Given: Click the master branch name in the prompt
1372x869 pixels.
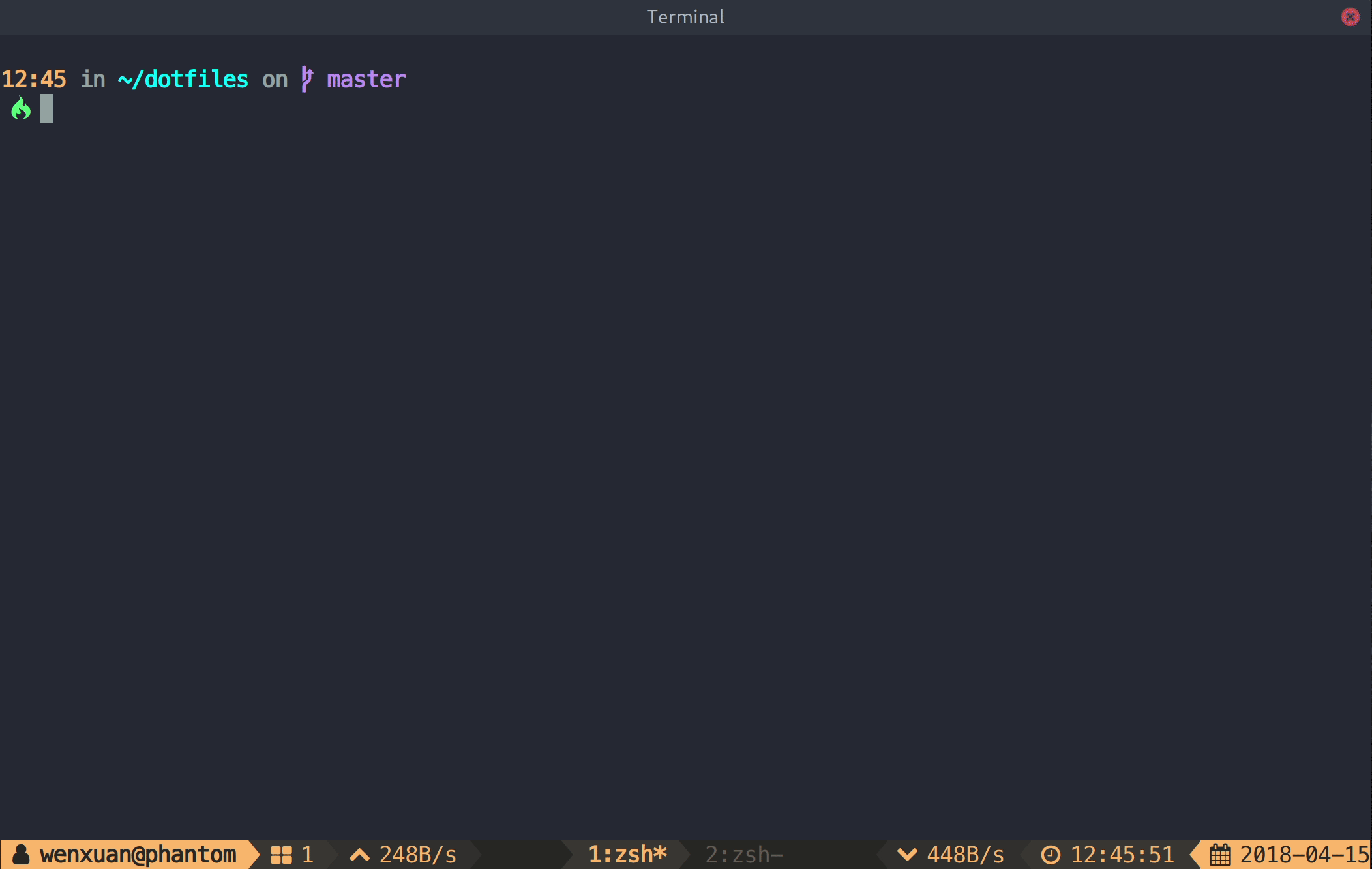Looking at the screenshot, I should pos(365,79).
